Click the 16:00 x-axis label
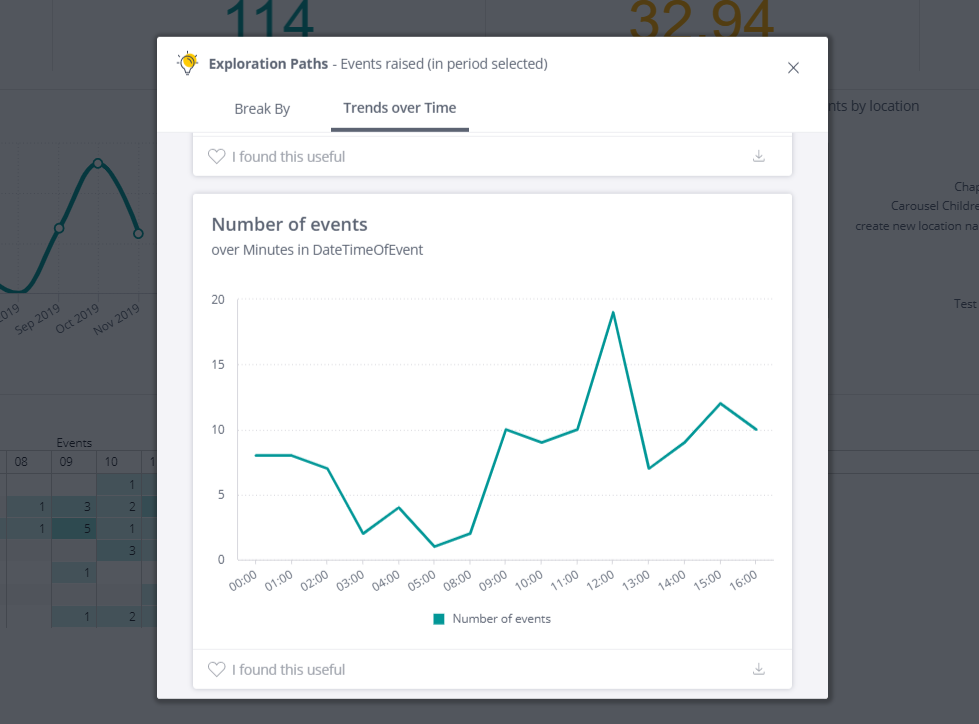979x724 pixels. coord(744,580)
